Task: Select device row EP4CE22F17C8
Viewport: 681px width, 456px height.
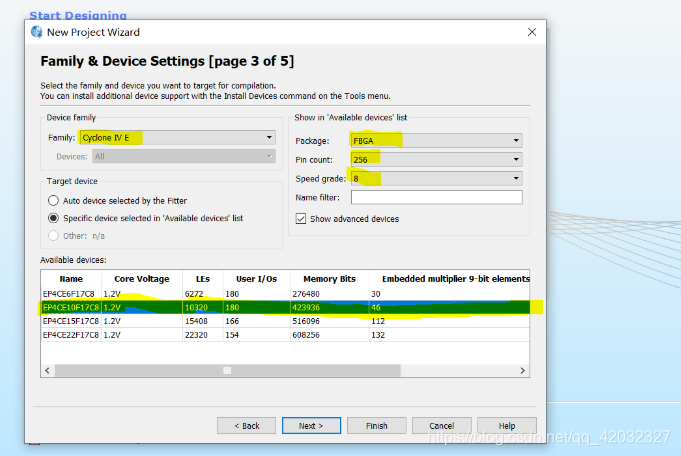Action: point(285,335)
